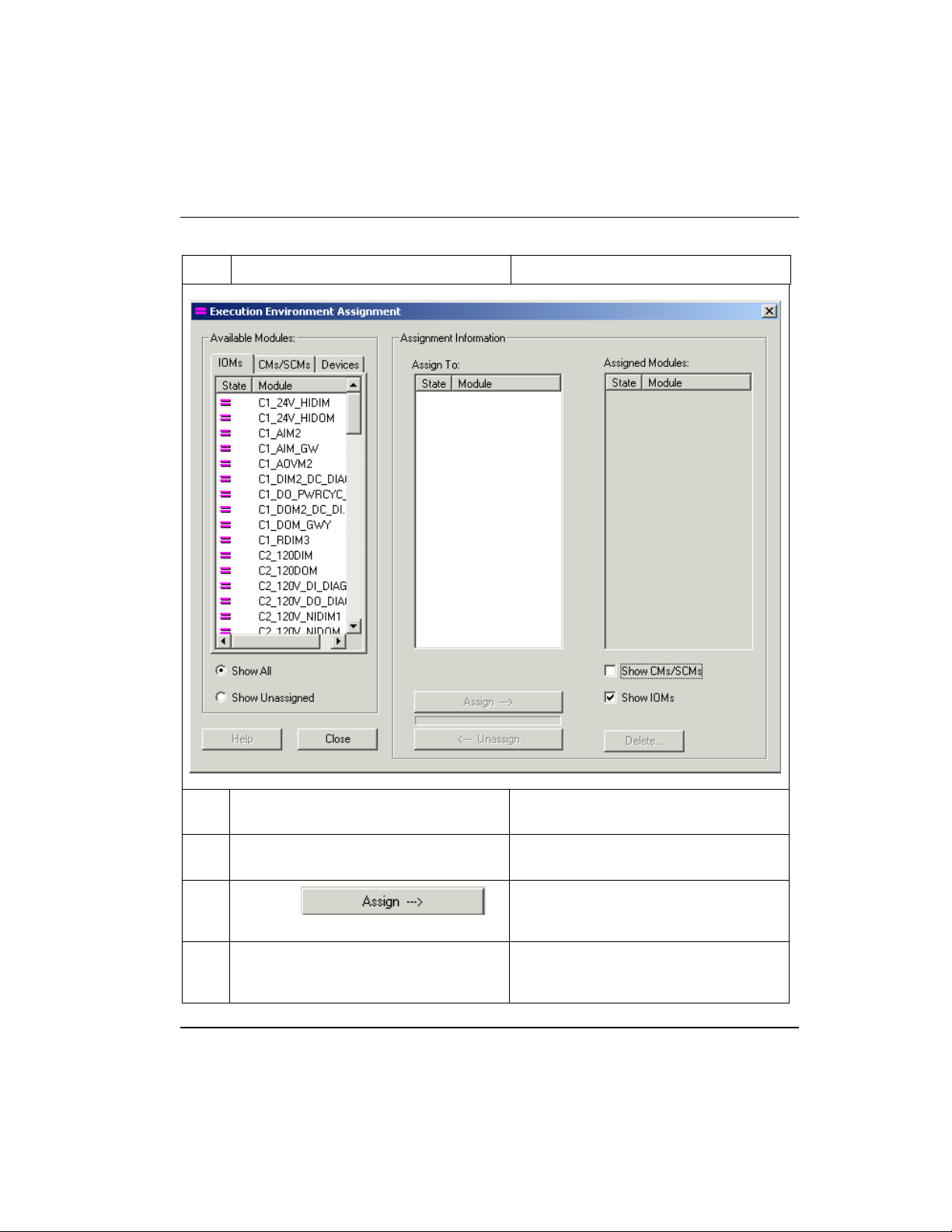952x1232 pixels.
Task: Select the Show All radio button
Action: click(x=221, y=670)
